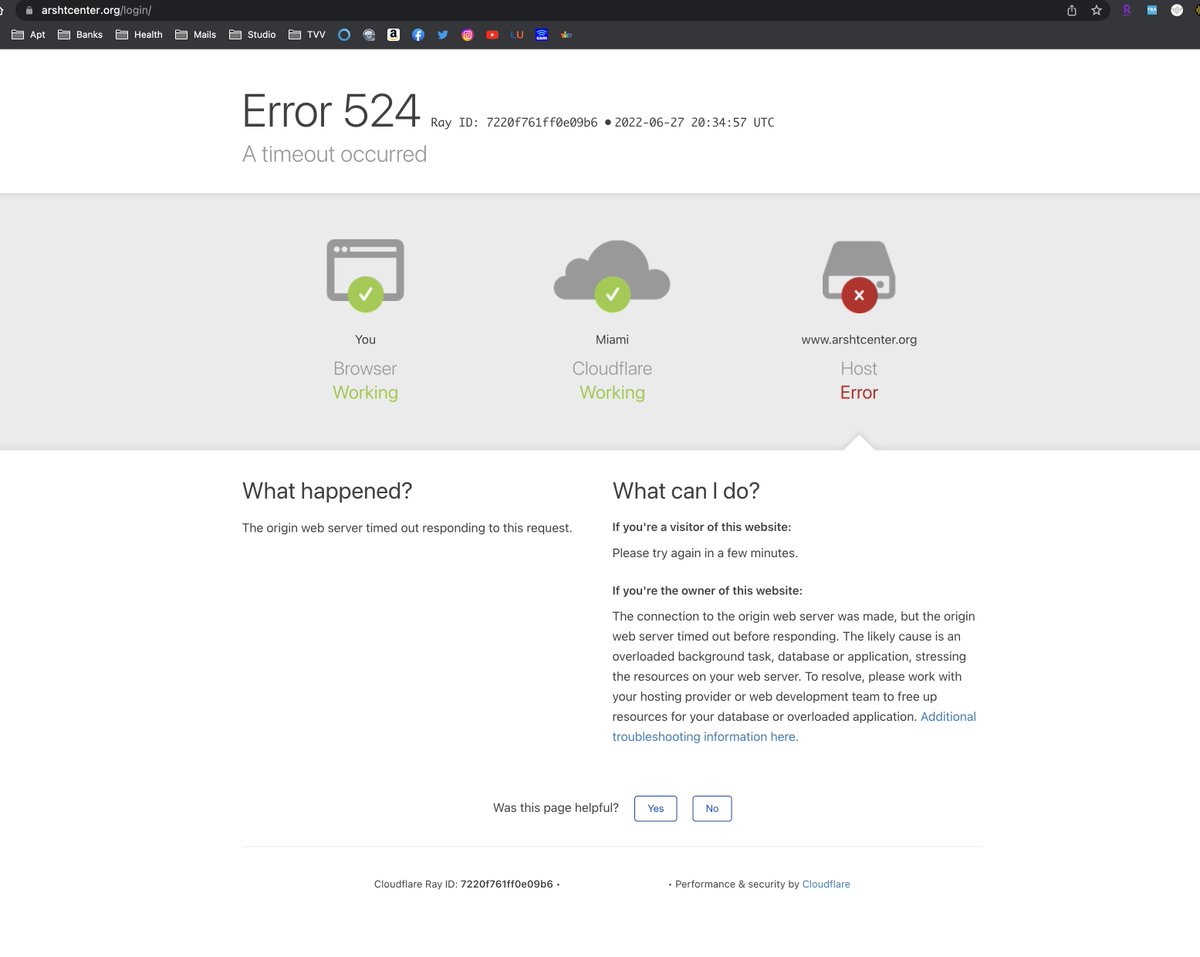Open the gray globe bookmark icon
The height and width of the screenshot is (957, 1200).
coord(369,34)
